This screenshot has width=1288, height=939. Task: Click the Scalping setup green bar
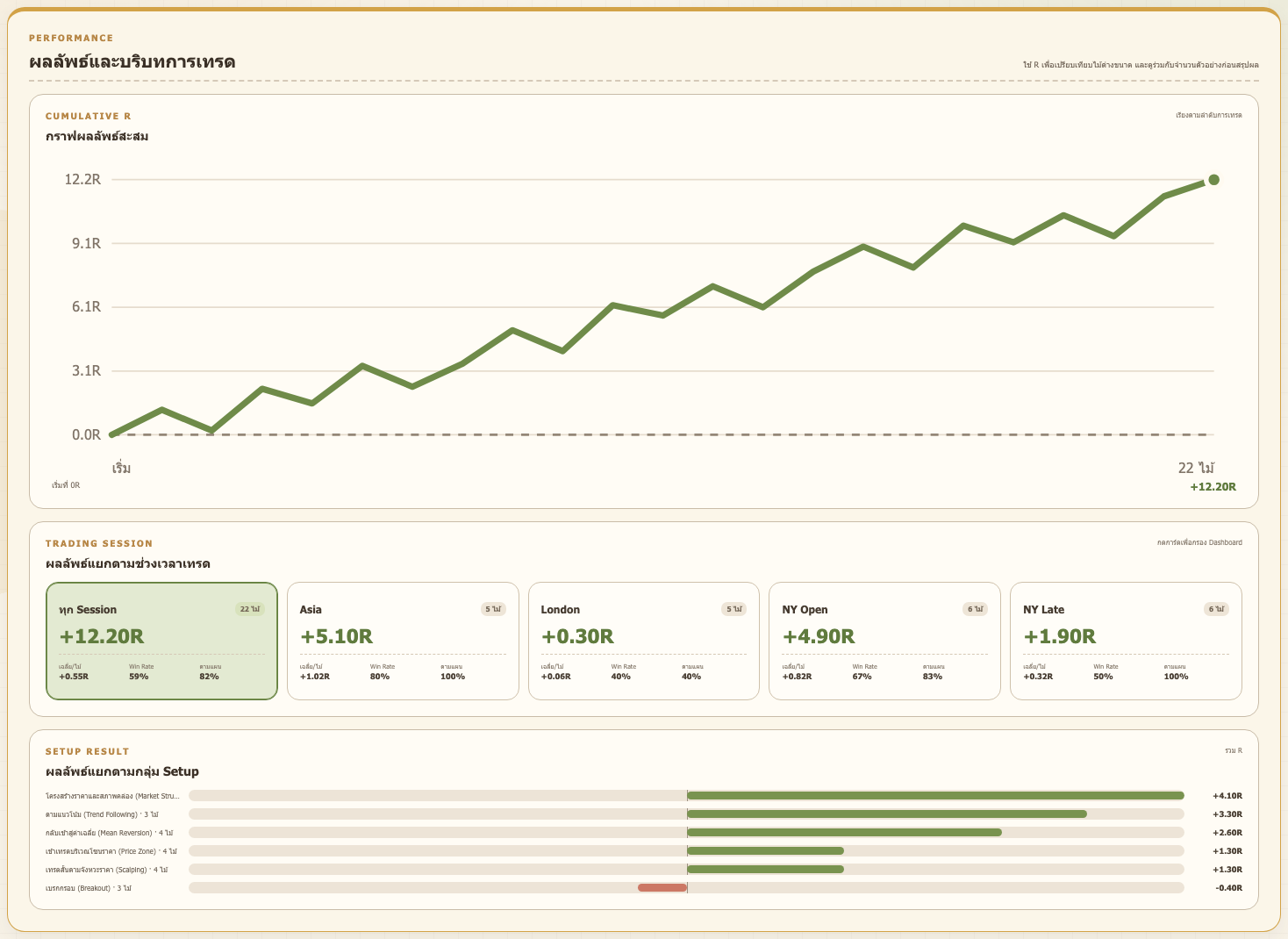(x=765, y=870)
